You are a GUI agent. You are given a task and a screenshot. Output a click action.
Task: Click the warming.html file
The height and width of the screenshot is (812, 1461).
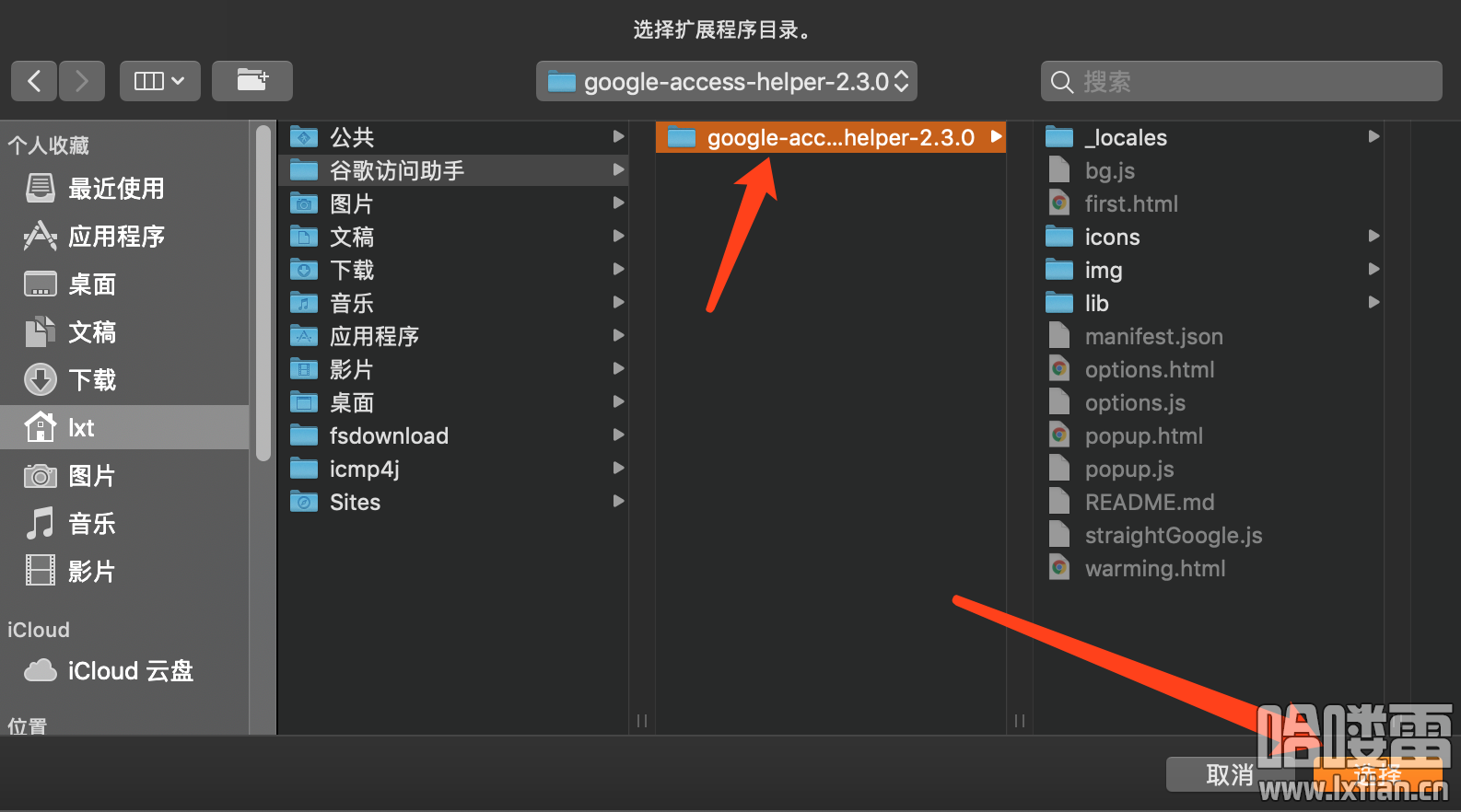[1210, 568]
